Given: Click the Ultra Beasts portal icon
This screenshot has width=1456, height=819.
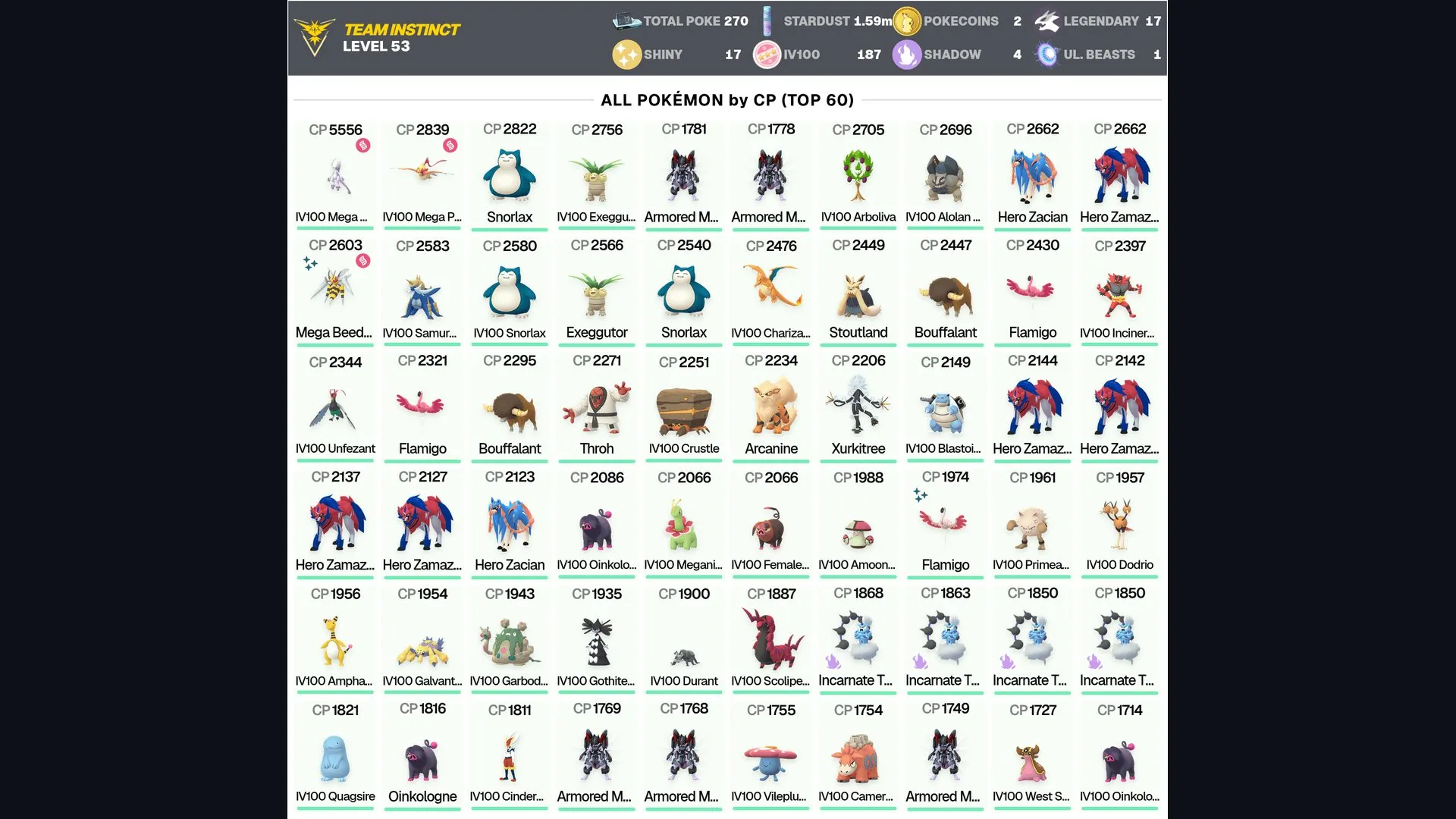Looking at the screenshot, I should (1047, 55).
